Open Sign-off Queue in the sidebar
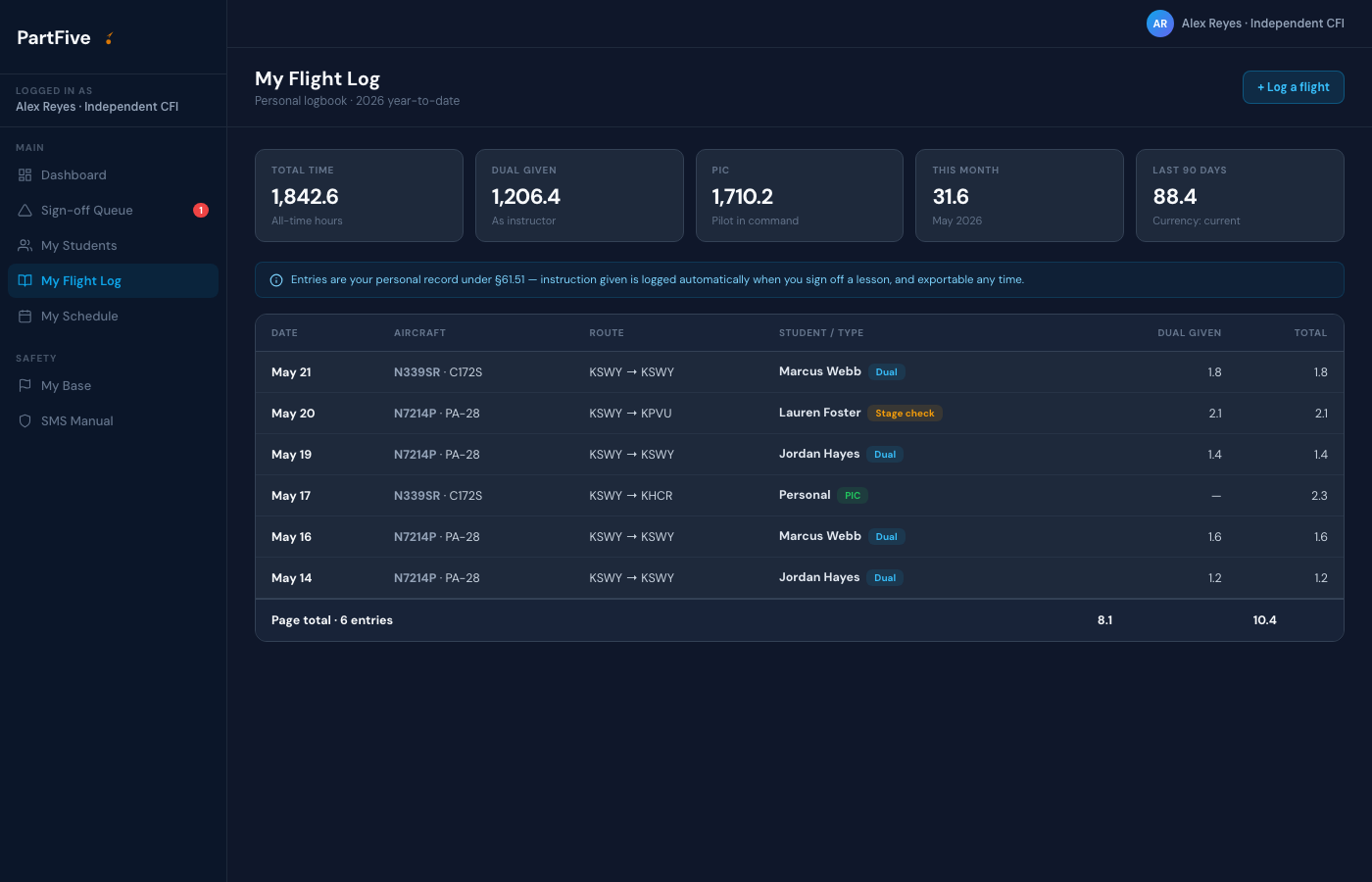1372x882 pixels. pyautogui.click(x=113, y=211)
